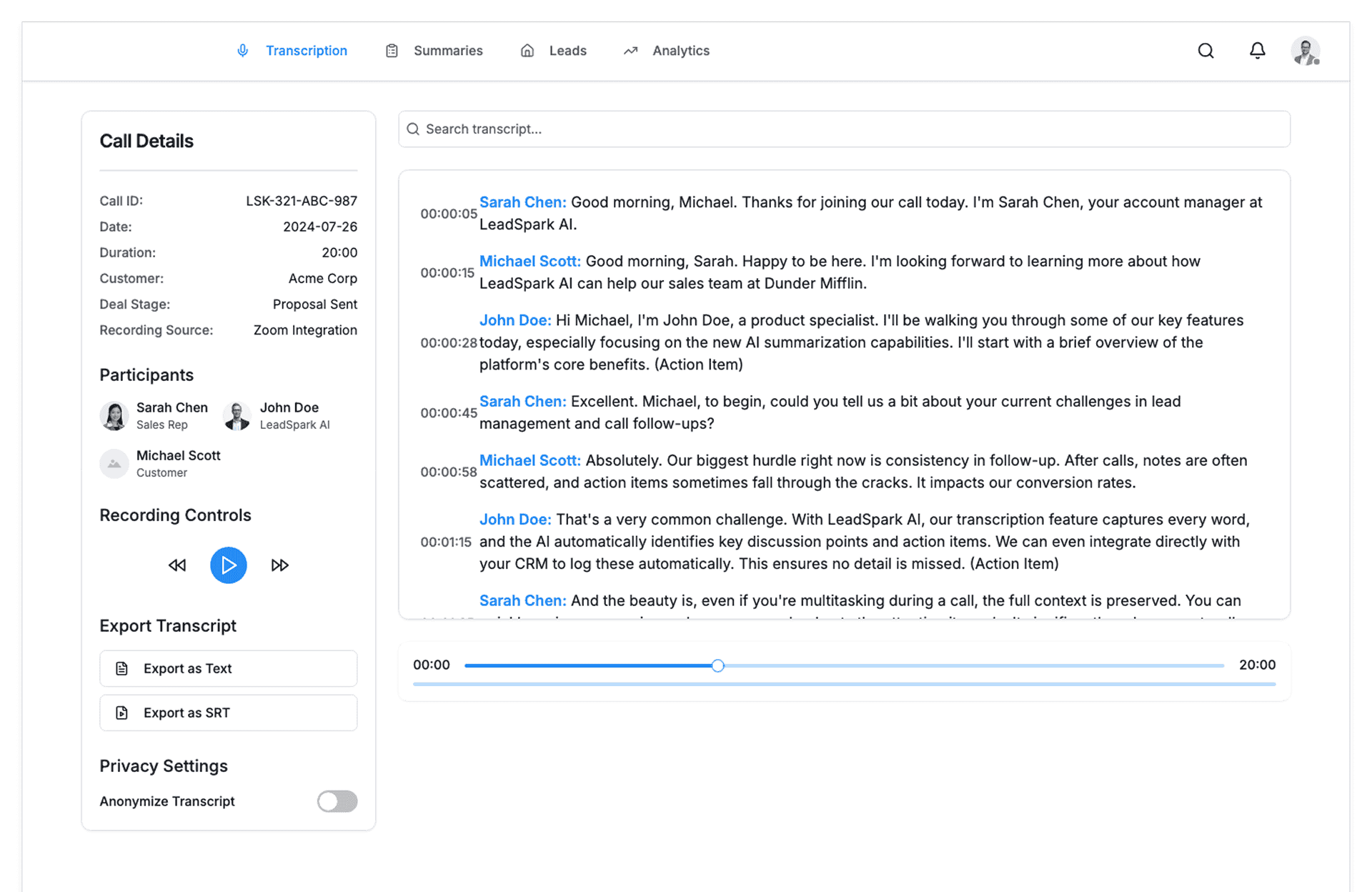This screenshot has width=1372, height=892.
Task: Click the fast-forward recording icon
Action: pos(279,565)
